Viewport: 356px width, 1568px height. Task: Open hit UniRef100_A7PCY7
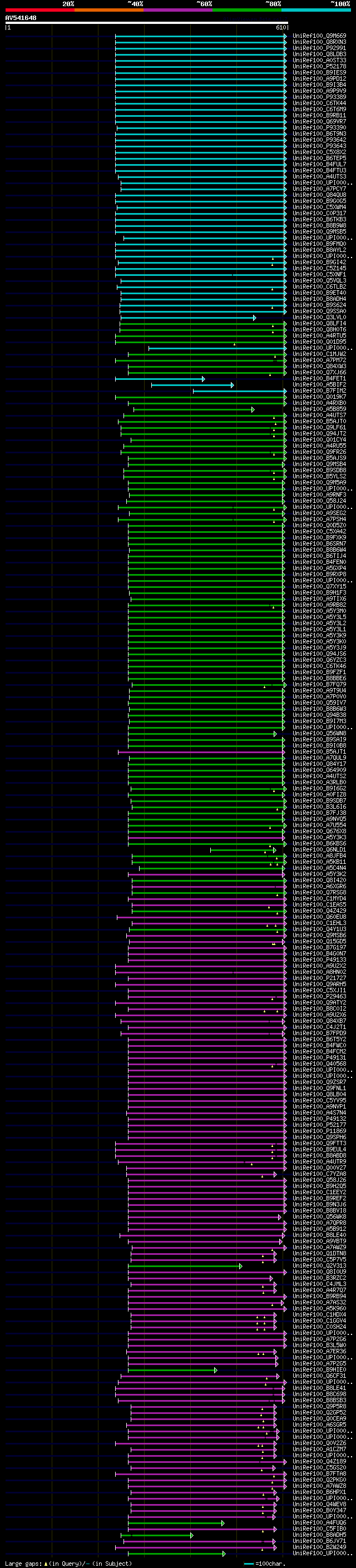[319, 189]
